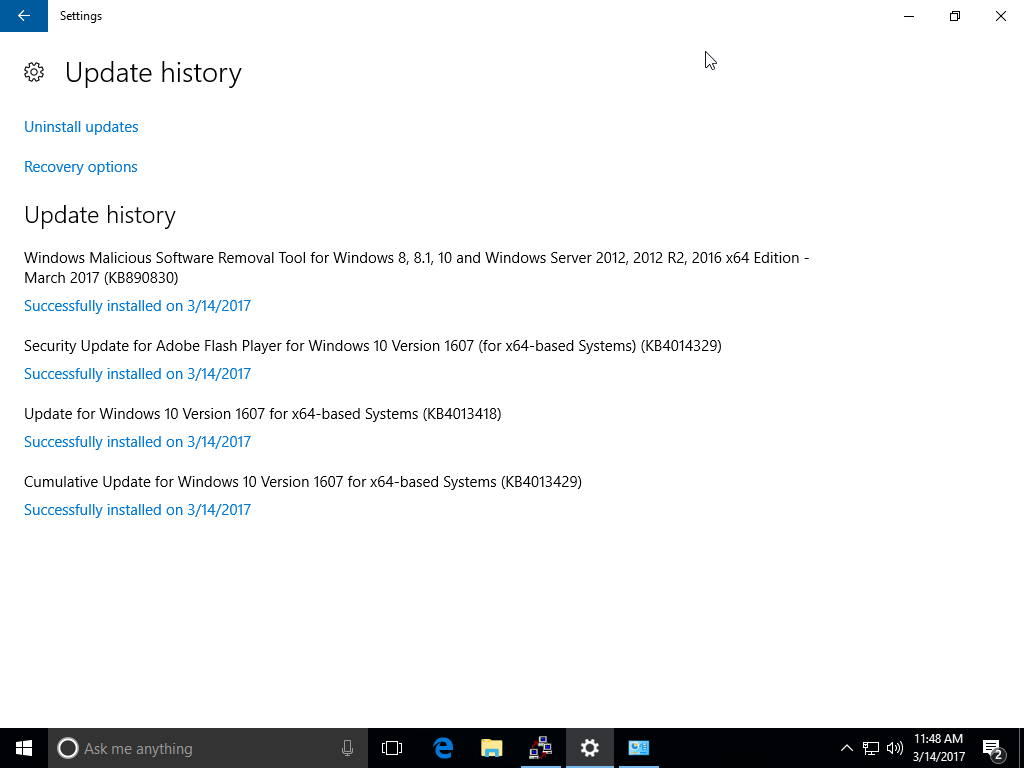
Task: Open Action Center notifications icon
Action: tap(993, 748)
